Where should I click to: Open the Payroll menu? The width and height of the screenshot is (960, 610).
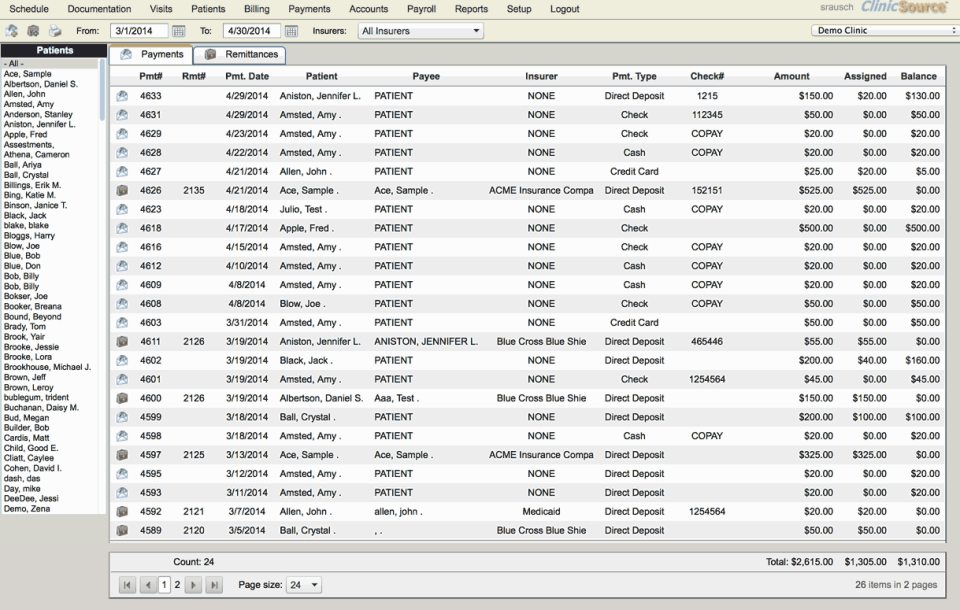(421, 9)
